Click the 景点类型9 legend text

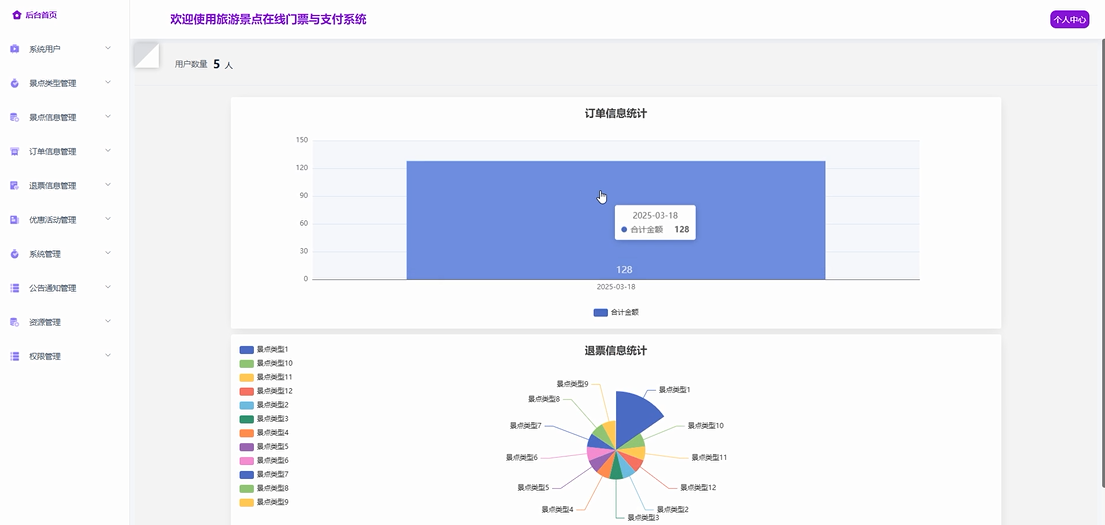pos(273,502)
